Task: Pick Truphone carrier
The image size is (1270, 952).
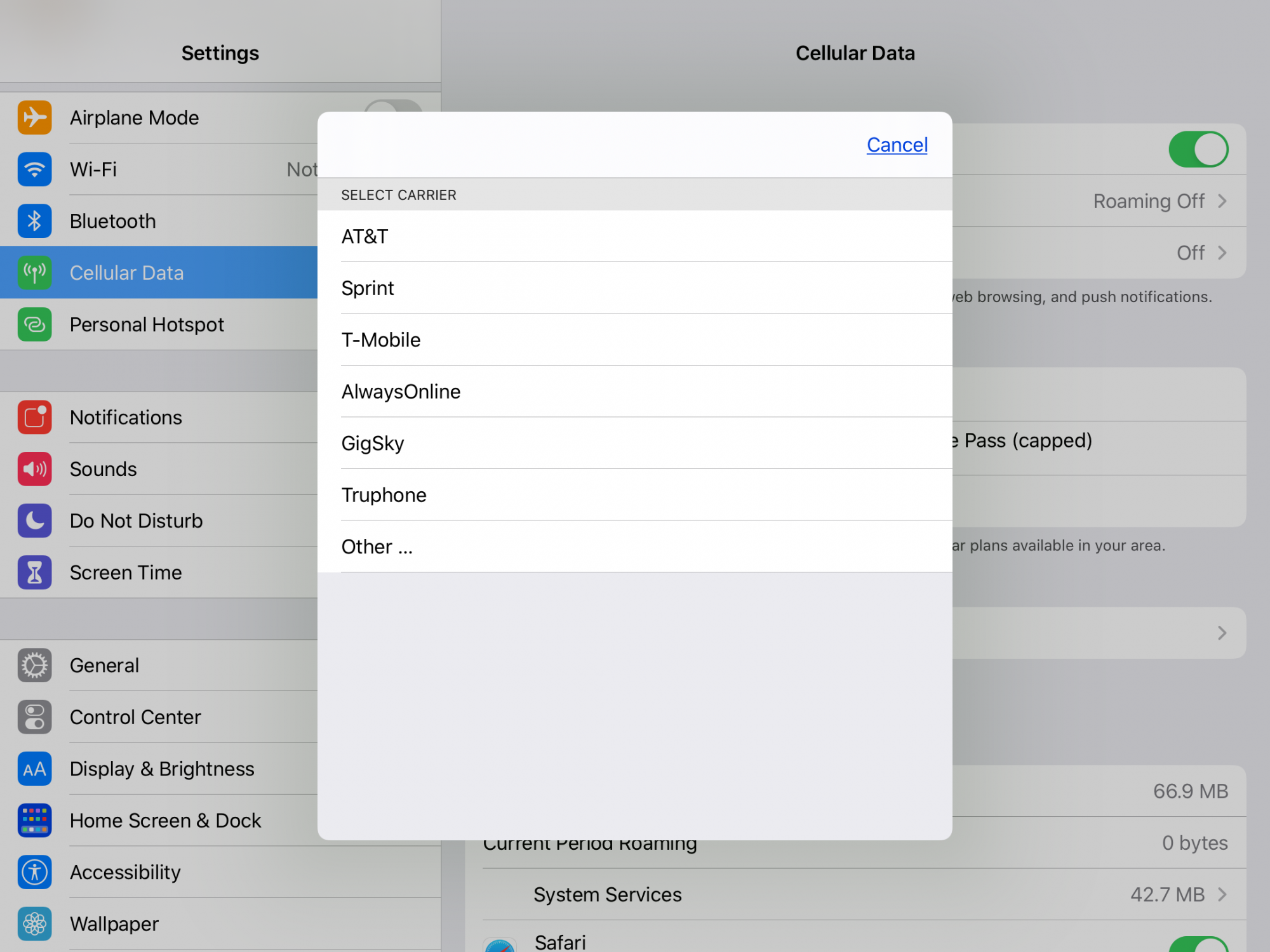Action: [x=635, y=495]
